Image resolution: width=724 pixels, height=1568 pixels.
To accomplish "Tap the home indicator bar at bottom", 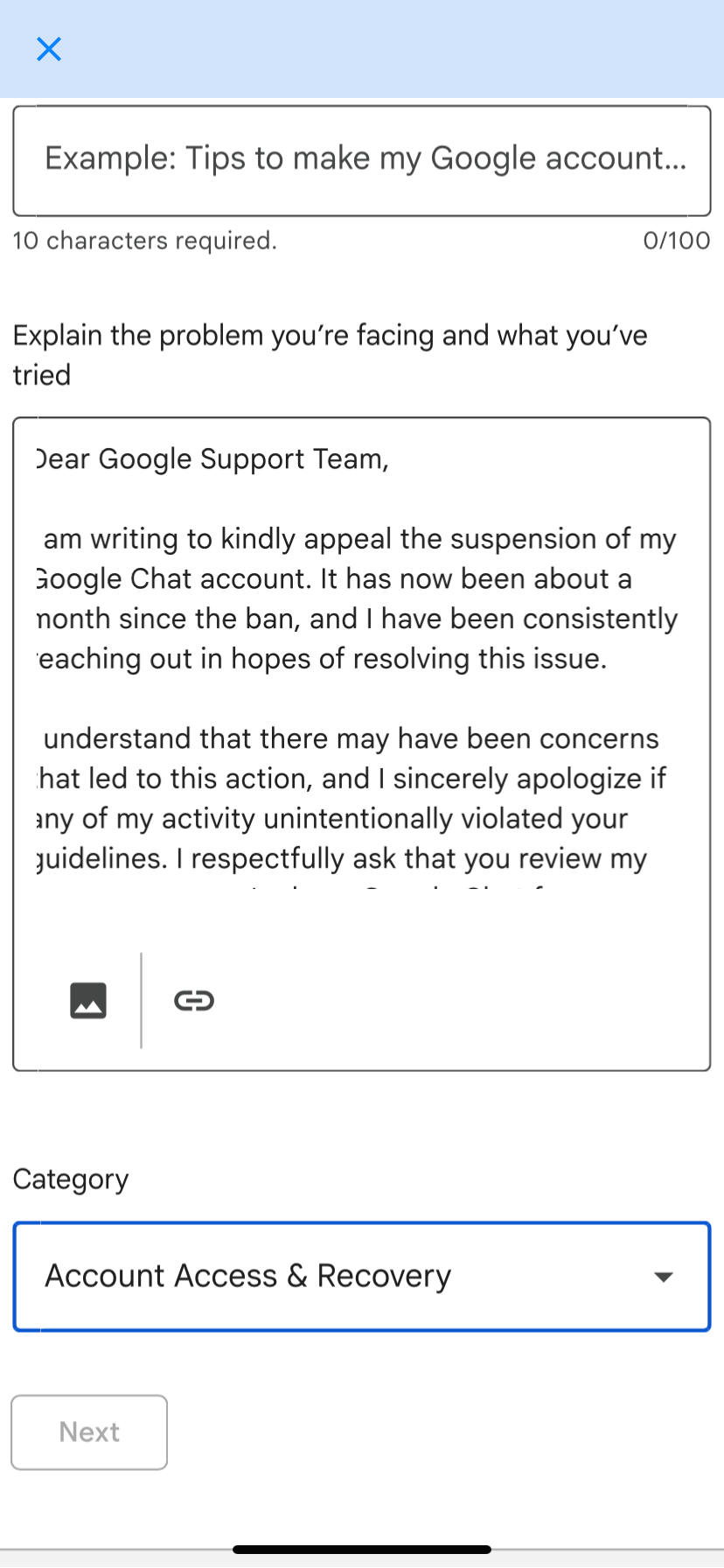I will point(362,1550).
